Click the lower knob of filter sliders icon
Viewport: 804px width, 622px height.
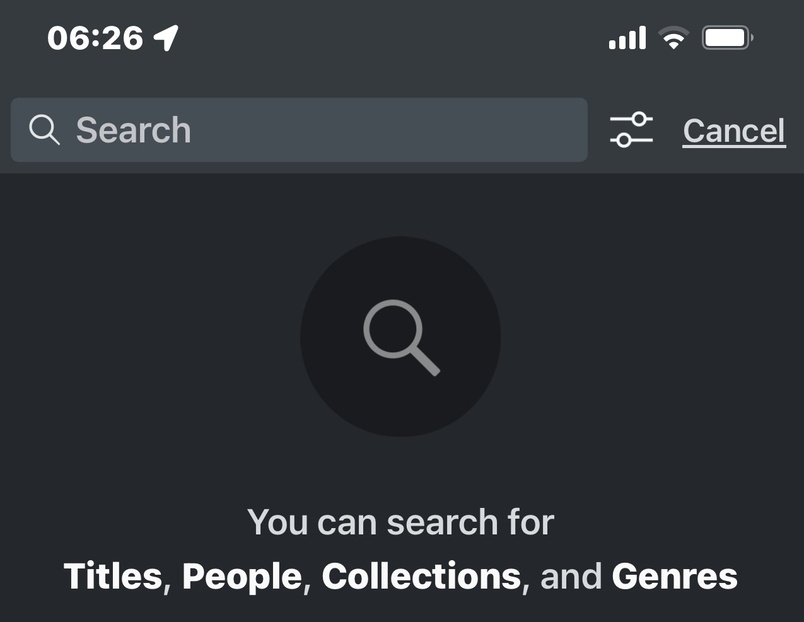tap(623, 141)
